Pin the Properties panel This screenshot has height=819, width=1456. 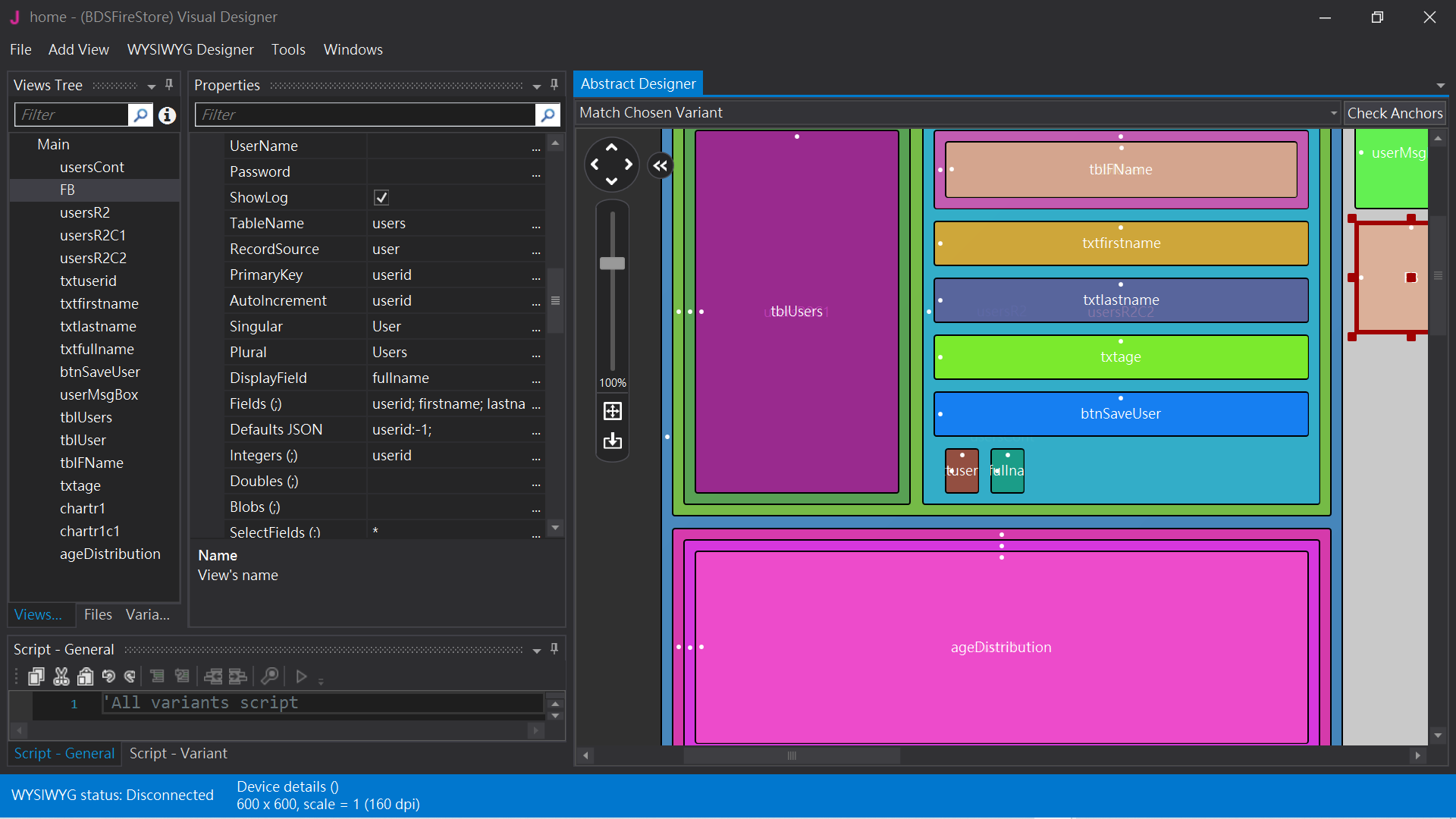click(x=554, y=85)
